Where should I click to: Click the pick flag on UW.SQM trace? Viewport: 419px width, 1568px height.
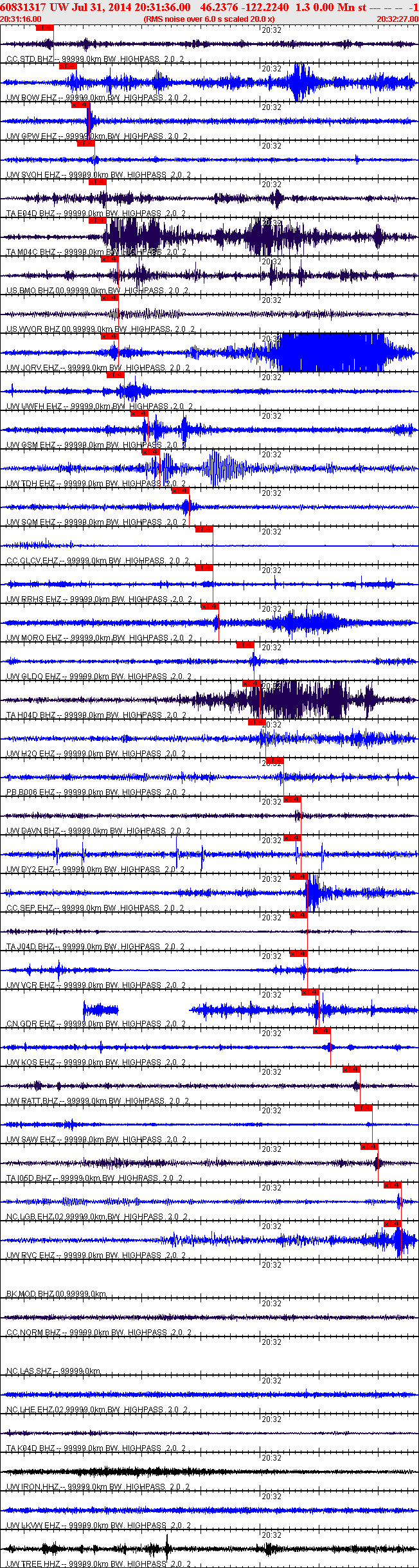tap(181, 491)
